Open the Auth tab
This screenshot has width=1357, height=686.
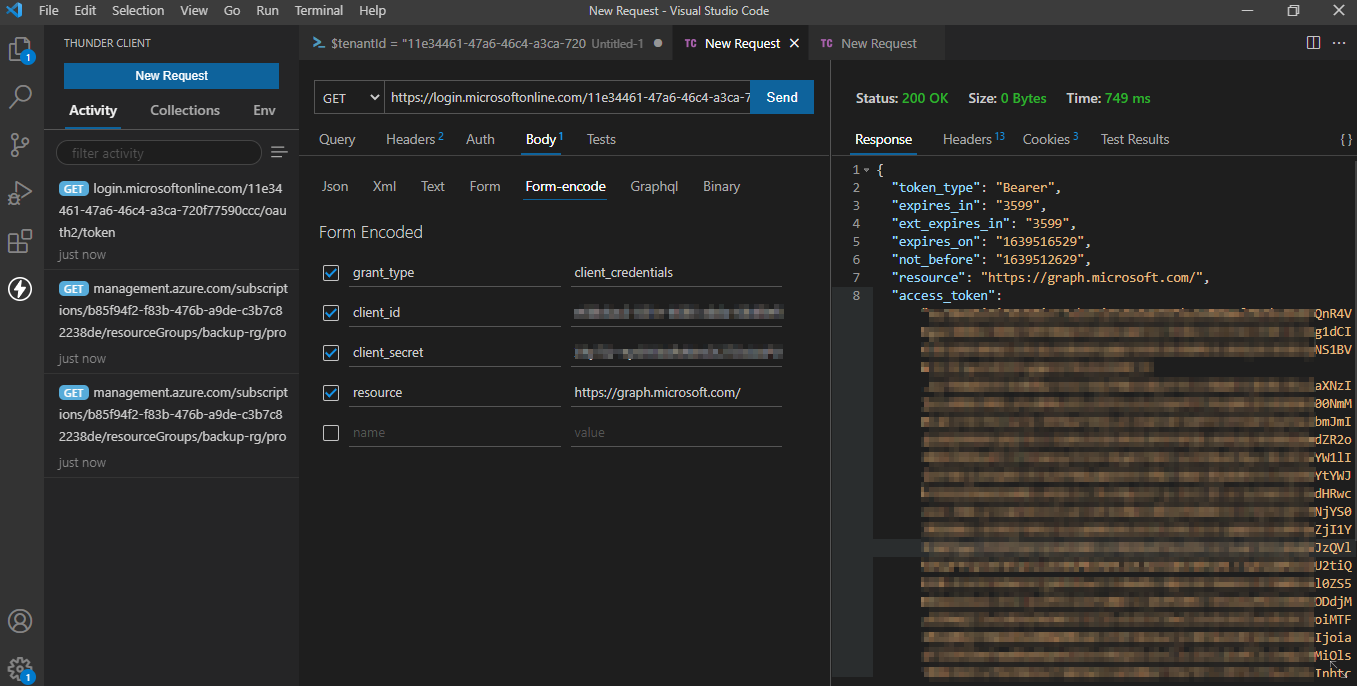coord(480,139)
